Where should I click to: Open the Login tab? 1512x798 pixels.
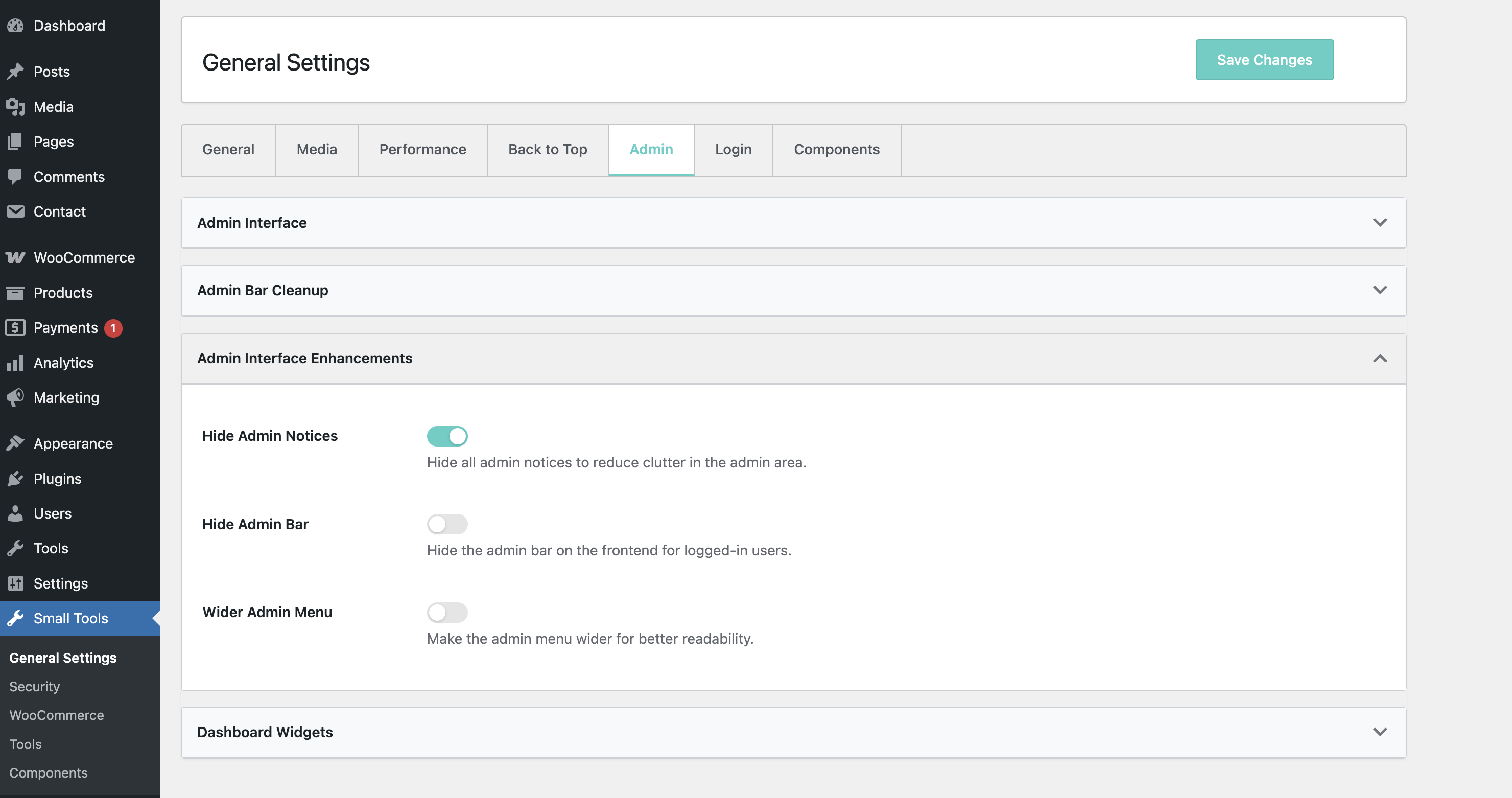pyautogui.click(x=733, y=149)
